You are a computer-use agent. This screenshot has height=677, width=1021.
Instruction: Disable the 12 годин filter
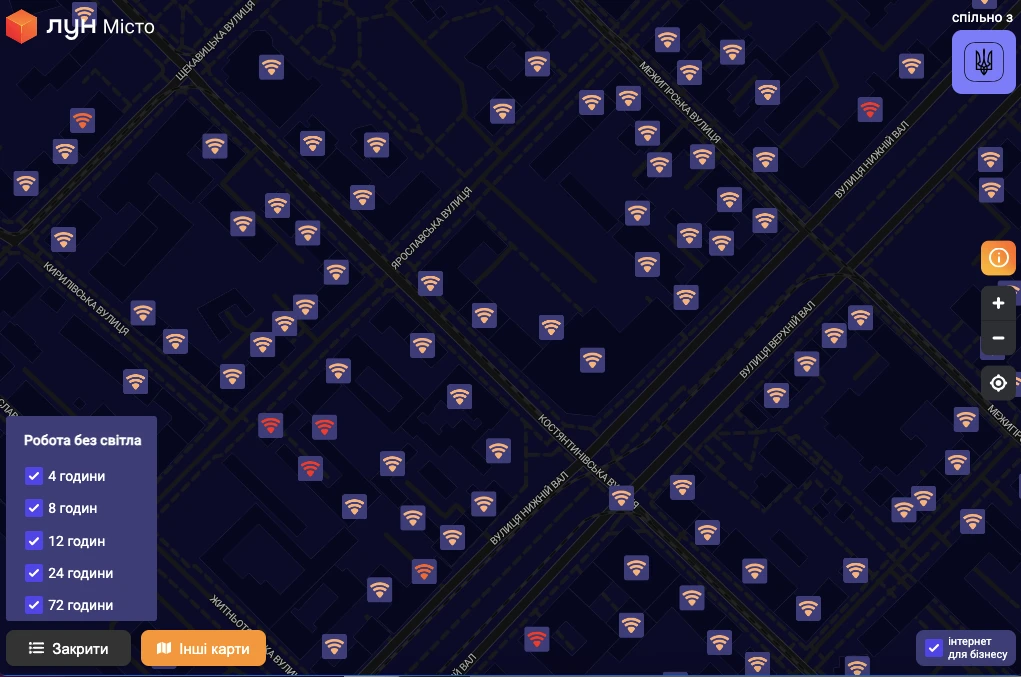[x=33, y=541]
